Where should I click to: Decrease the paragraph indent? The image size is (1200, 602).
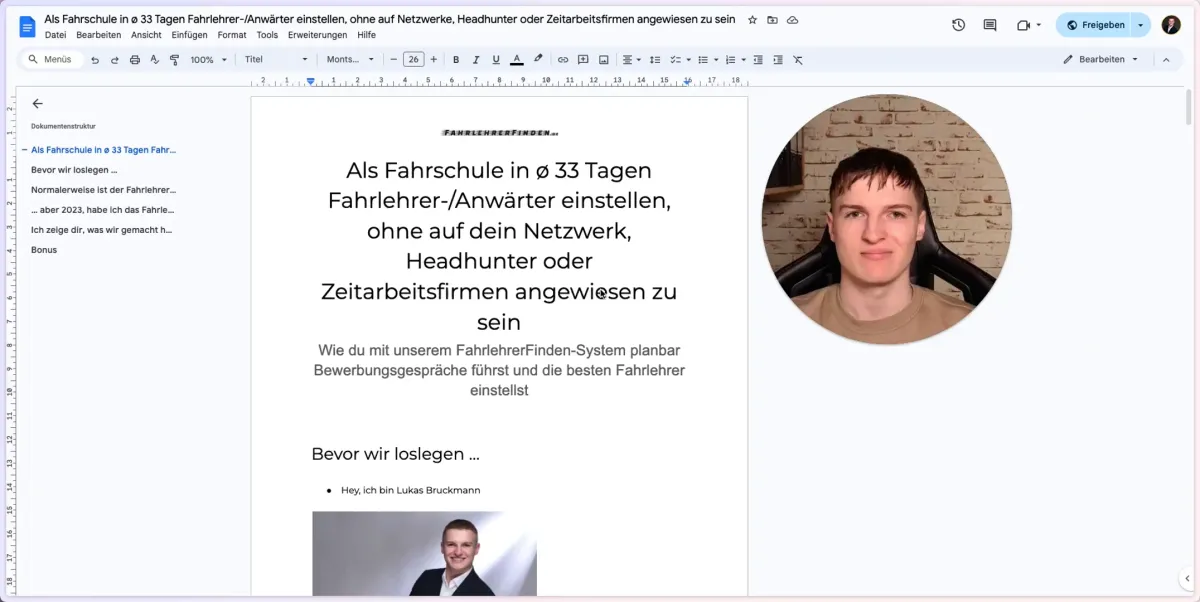click(x=757, y=60)
